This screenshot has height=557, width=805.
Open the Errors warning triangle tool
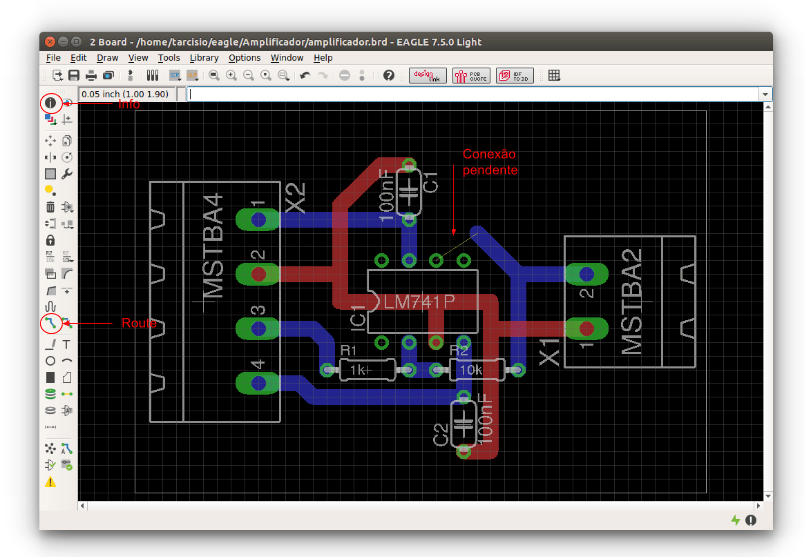pos(50,482)
